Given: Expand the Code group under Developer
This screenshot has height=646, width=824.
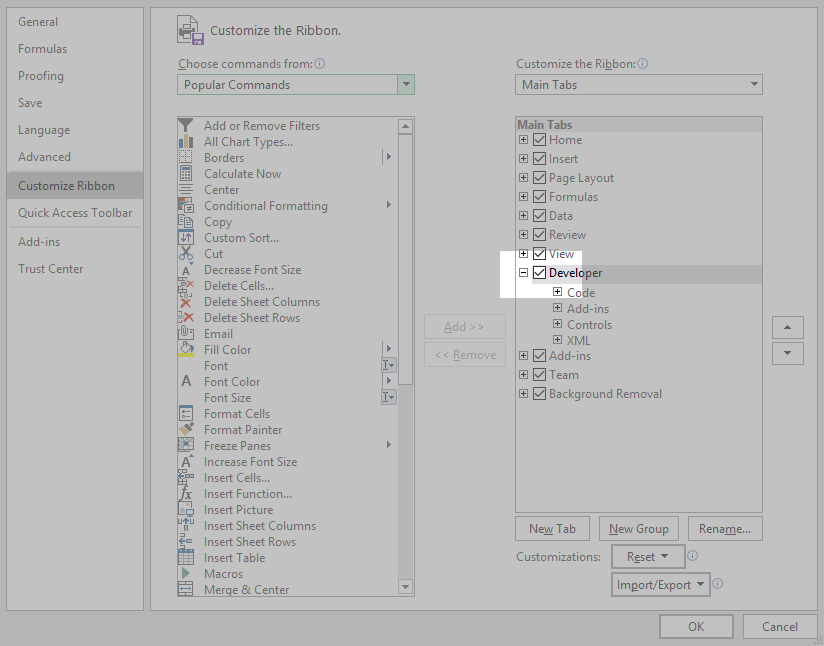Looking at the screenshot, I should click(x=558, y=293).
